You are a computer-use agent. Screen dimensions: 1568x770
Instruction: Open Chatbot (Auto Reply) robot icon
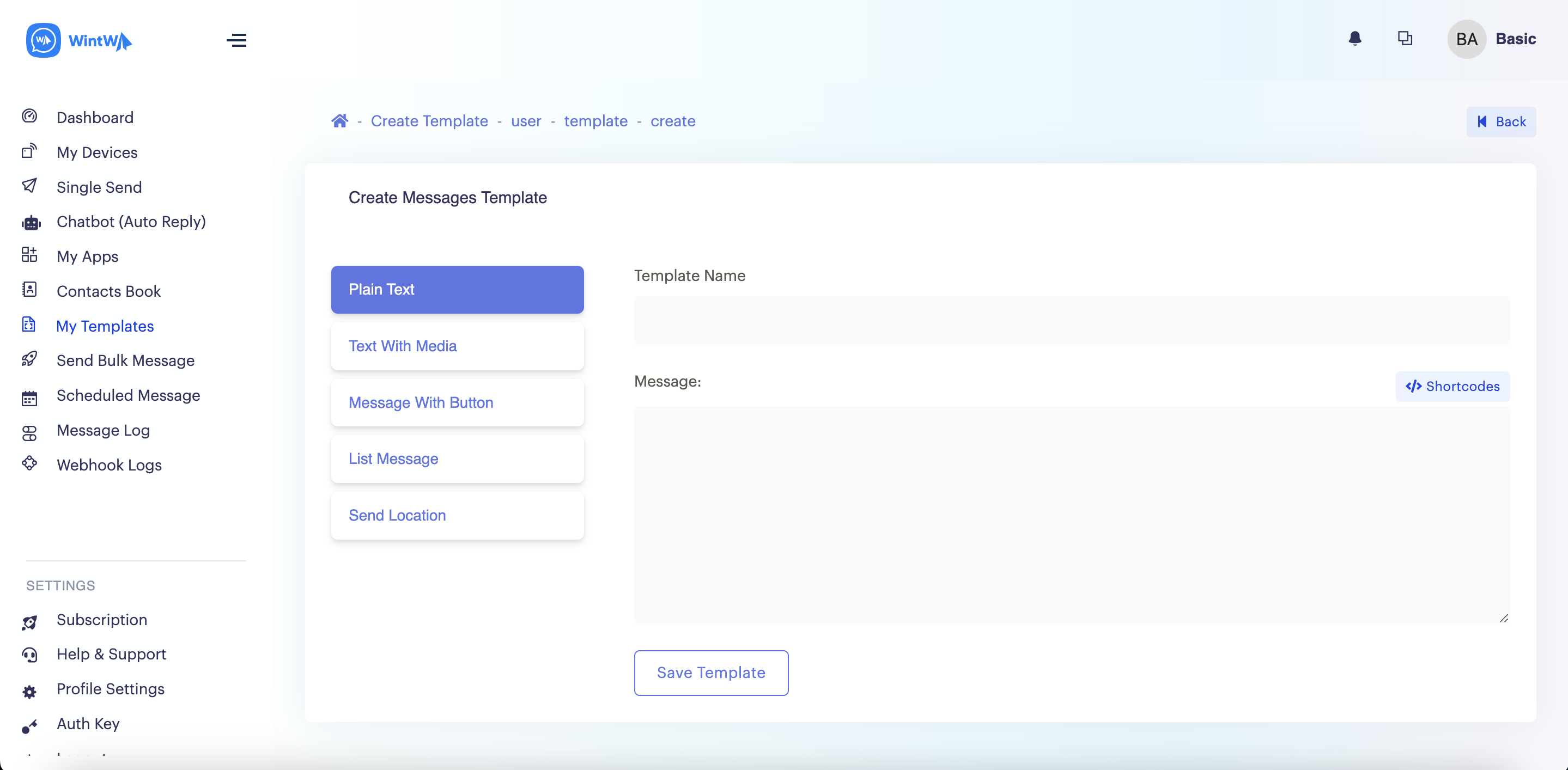31,223
